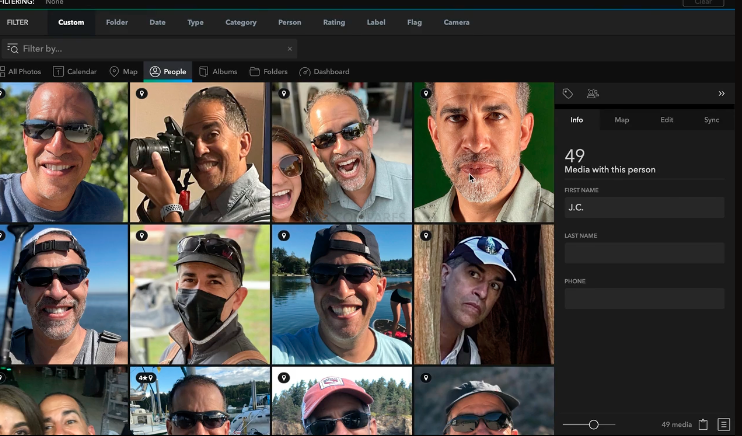Open the Dashboard view

[324, 72]
